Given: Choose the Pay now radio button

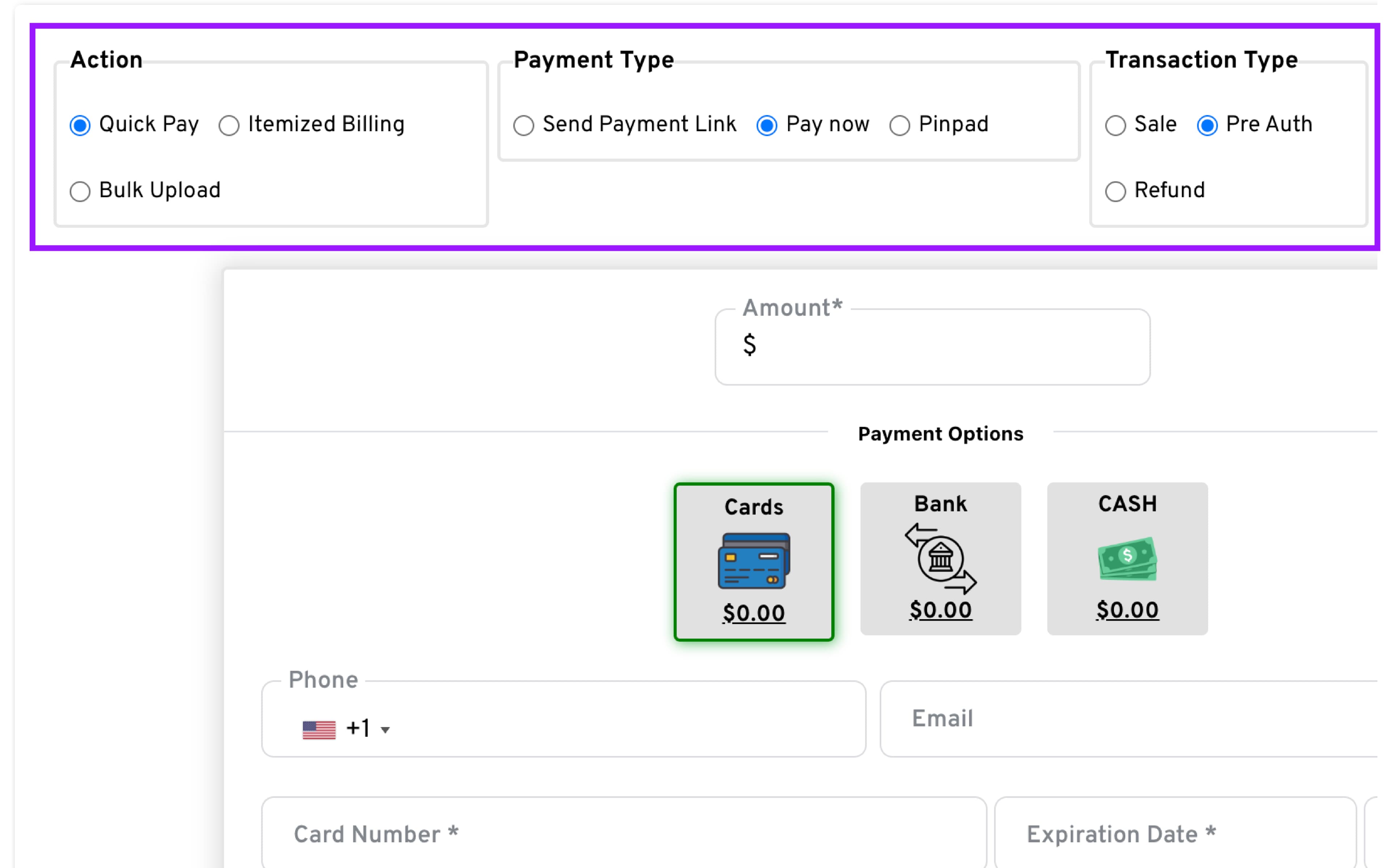Looking at the screenshot, I should [x=767, y=125].
